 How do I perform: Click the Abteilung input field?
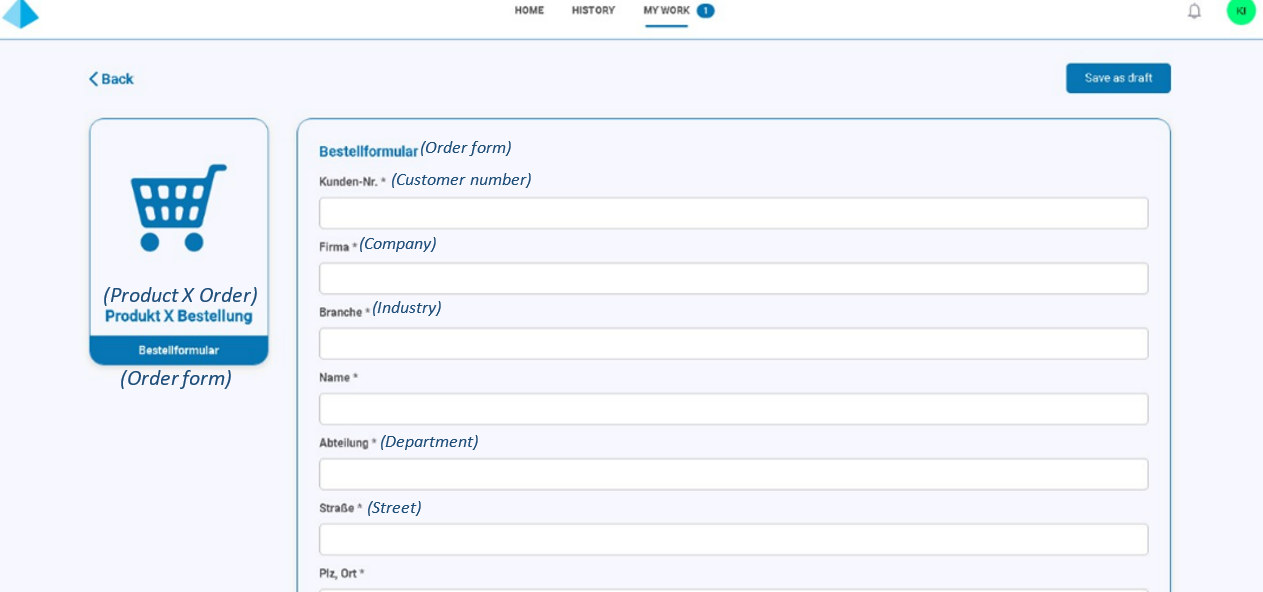pos(733,473)
